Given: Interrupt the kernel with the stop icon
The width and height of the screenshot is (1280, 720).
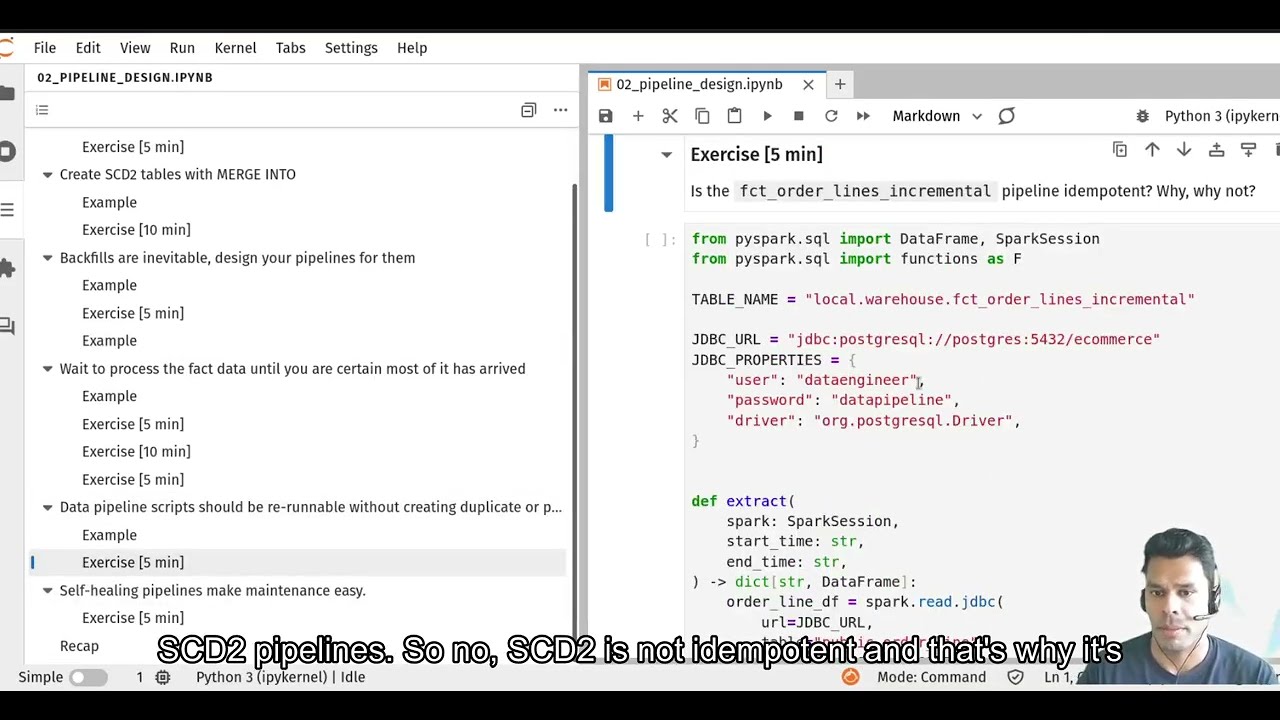Looking at the screenshot, I should 799,116.
